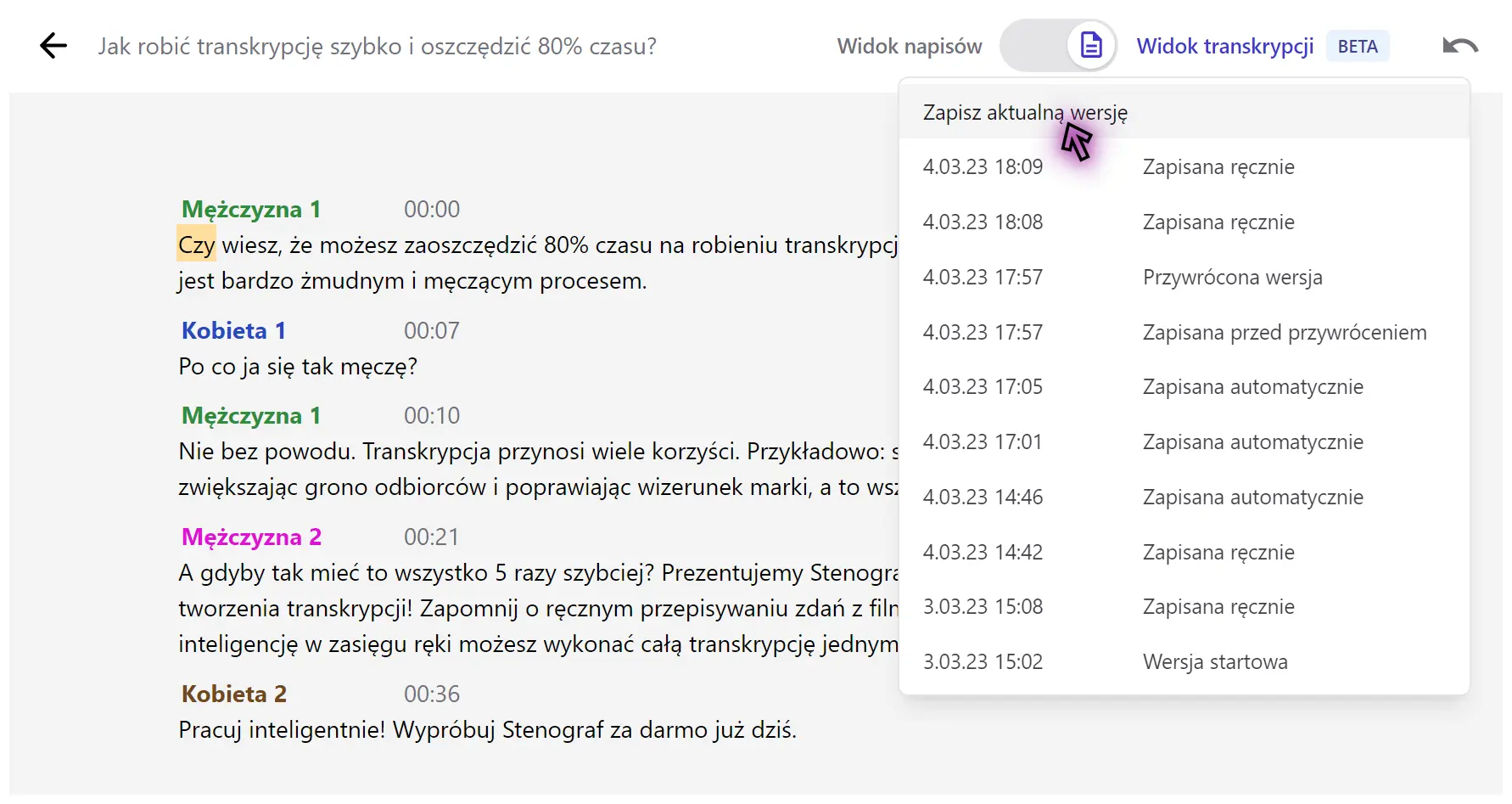Click the line starting zwiększając grono odbiorców
Image resolution: width=1512 pixels, height=804 pixels.
[x=538, y=487]
